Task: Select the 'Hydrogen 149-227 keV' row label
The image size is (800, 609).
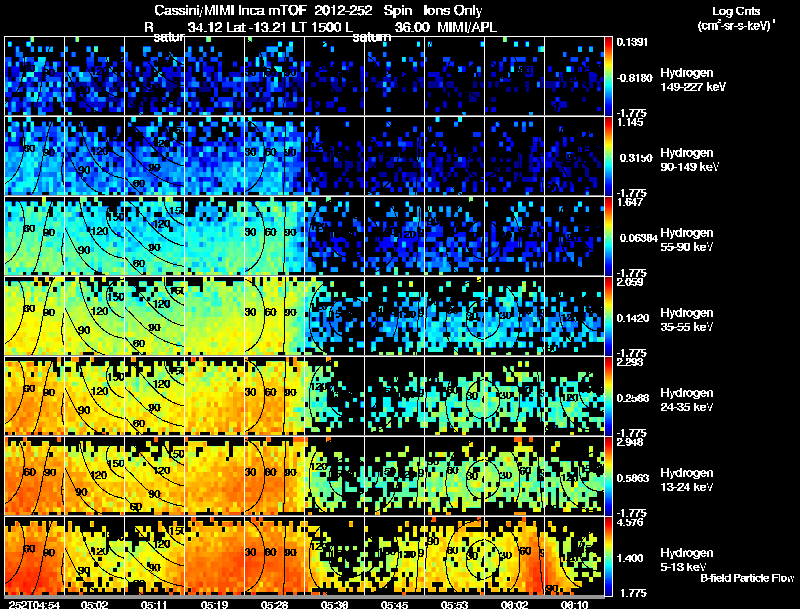Action: point(693,80)
